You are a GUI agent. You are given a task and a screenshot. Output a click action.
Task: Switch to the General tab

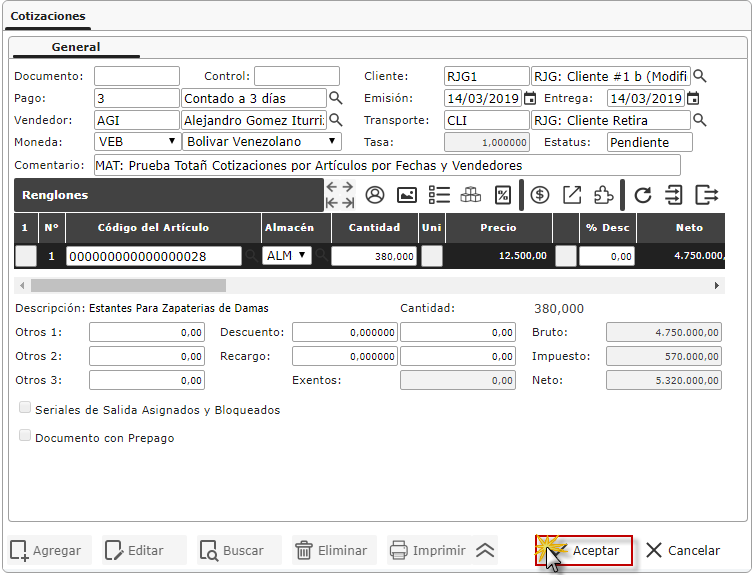click(76, 47)
